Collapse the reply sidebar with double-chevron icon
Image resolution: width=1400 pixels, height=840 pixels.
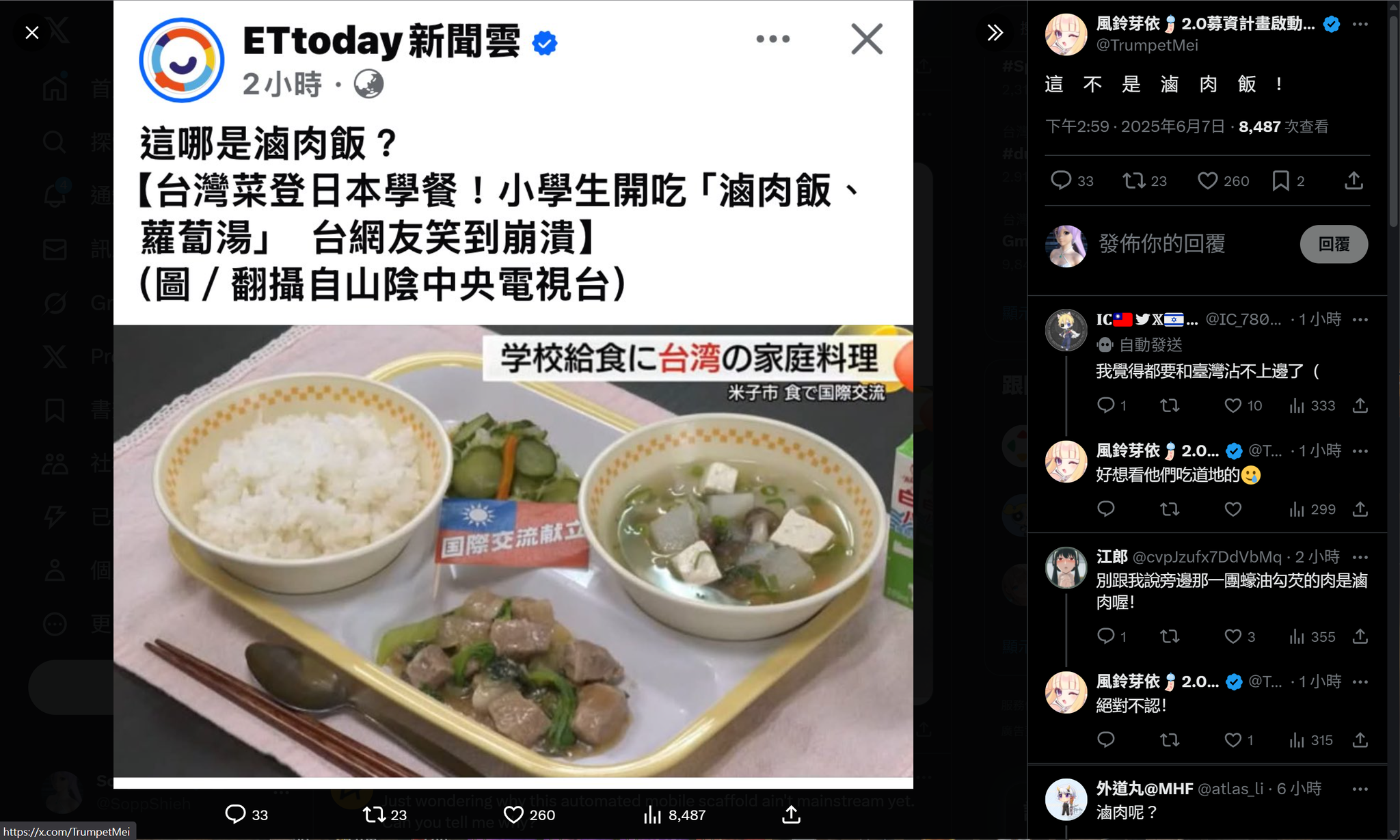pos(995,32)
